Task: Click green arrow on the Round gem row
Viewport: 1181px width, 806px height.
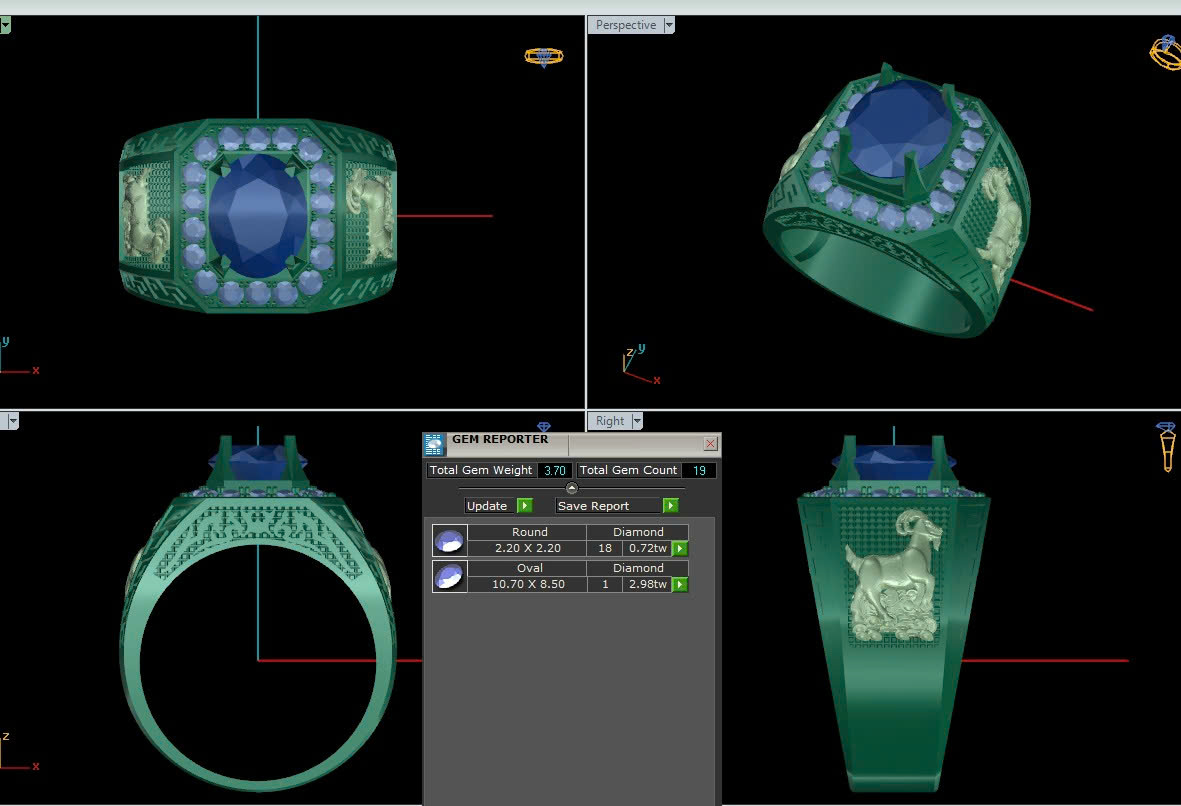Action: click(x=680, y=548)
